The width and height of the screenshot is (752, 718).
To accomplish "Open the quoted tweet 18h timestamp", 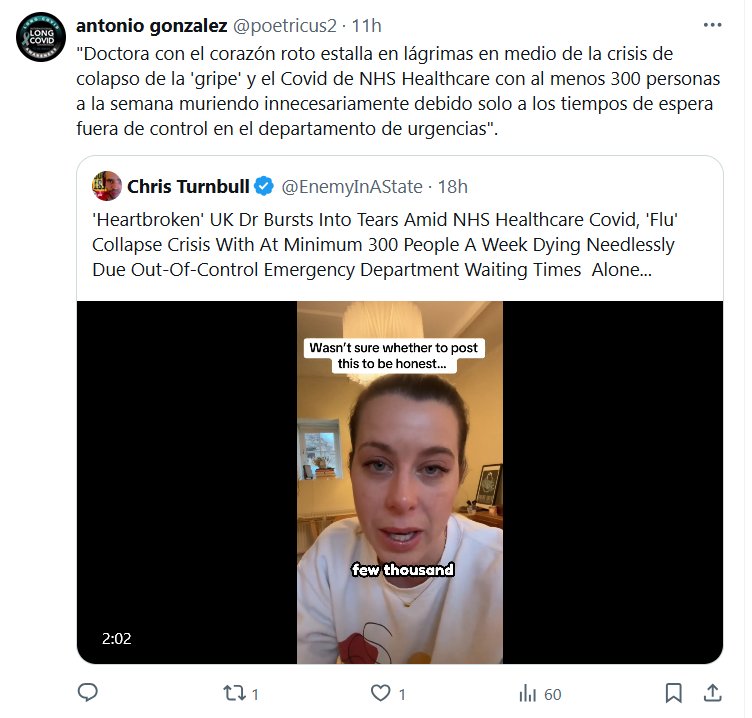I will tap(452, 187).
